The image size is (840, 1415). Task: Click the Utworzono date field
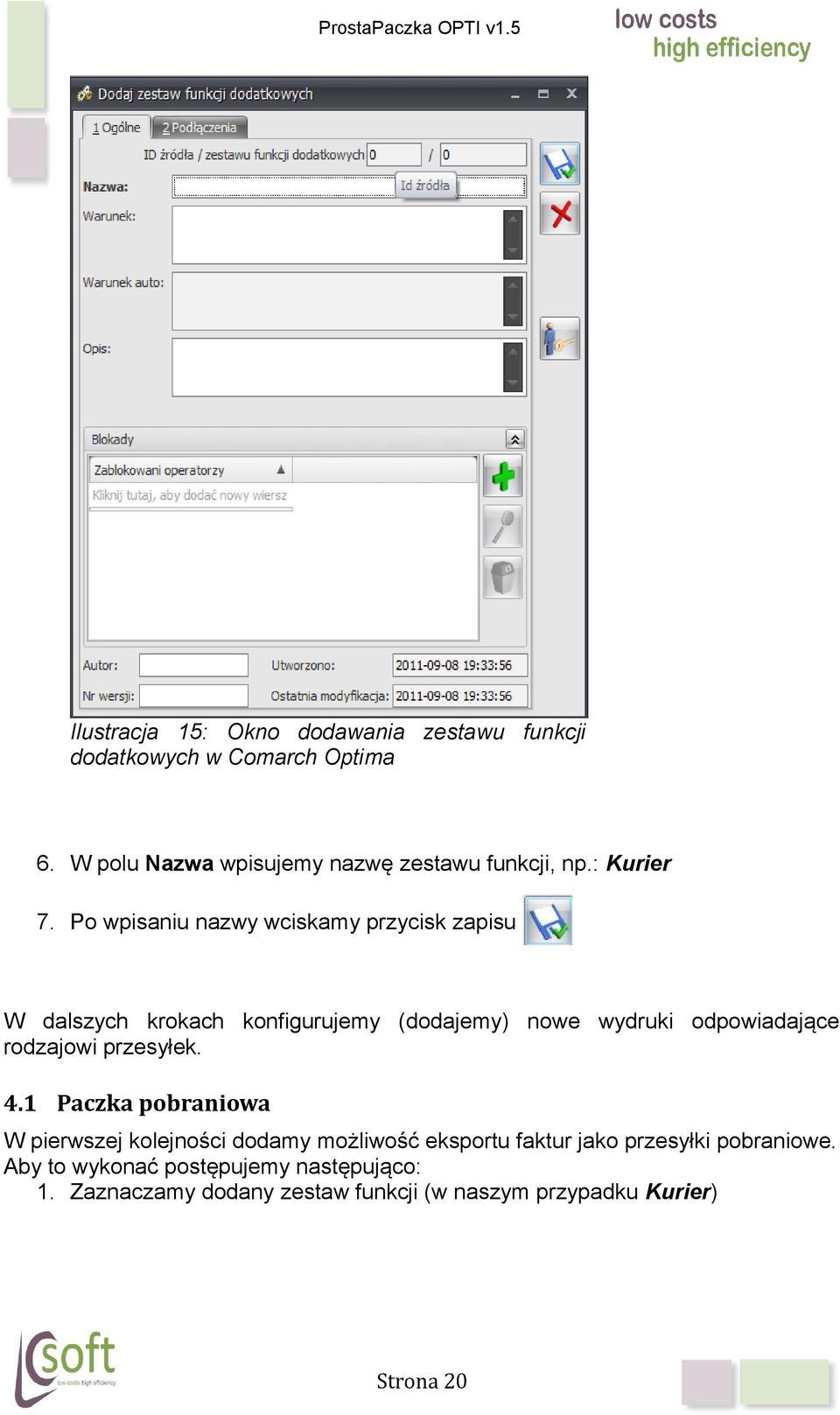point(459,665)
